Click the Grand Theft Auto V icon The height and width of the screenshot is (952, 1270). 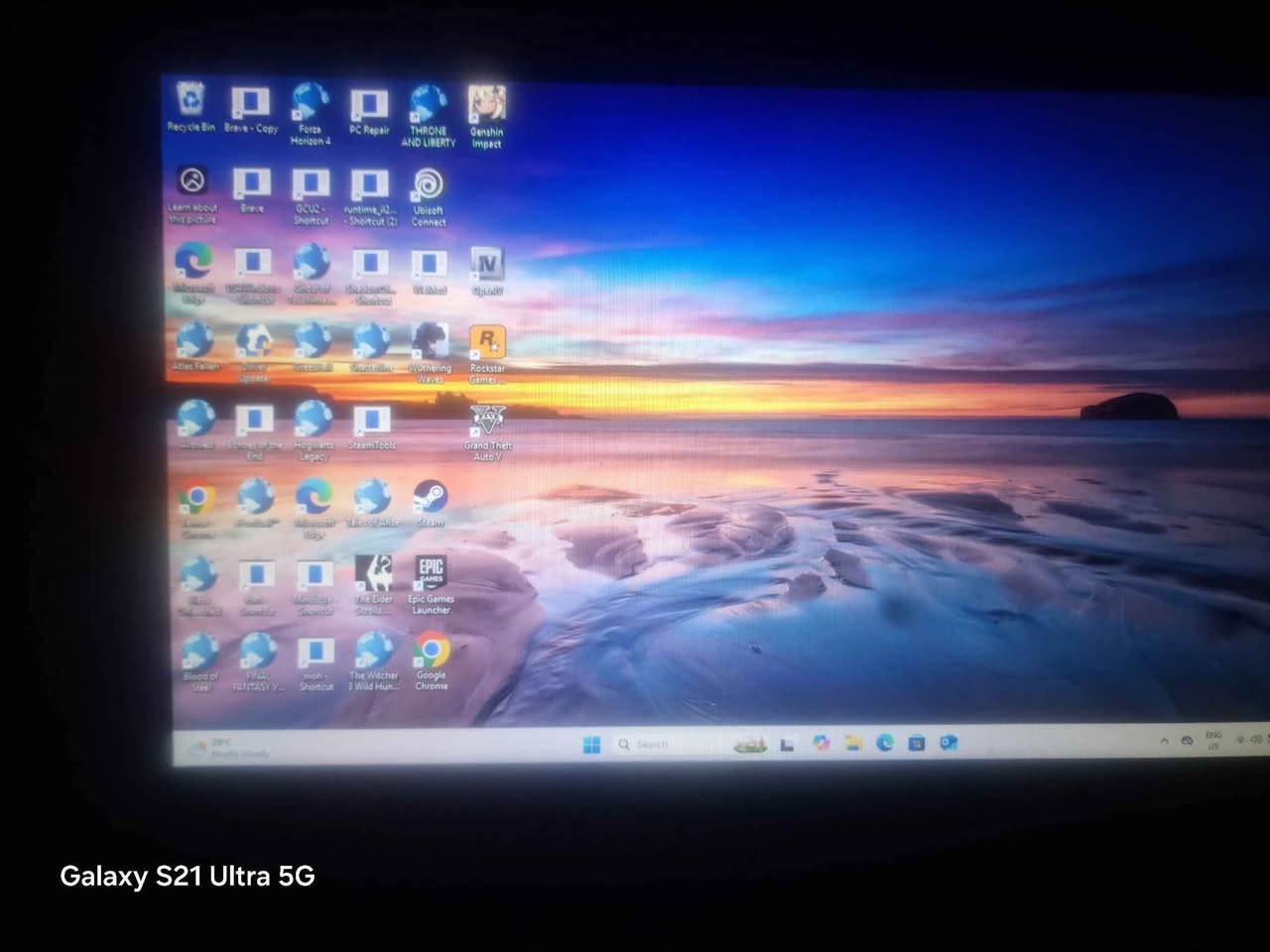coord(487,420)
